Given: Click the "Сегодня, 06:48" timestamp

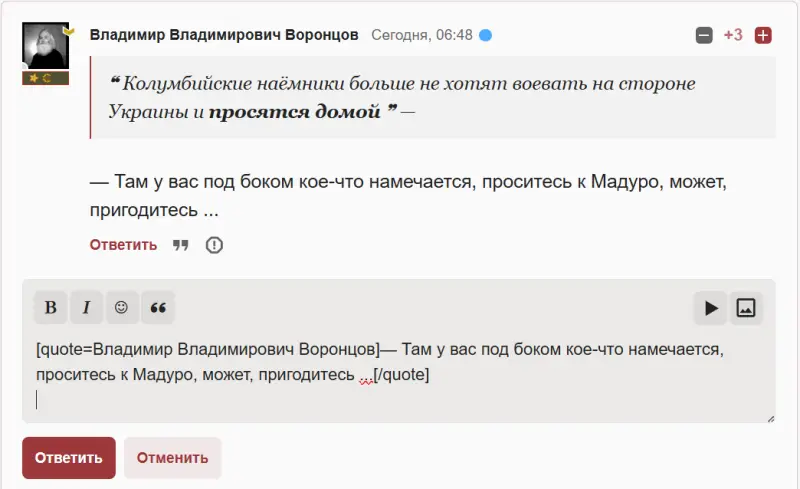Looking at the screenshot, I should coord(421,35).
